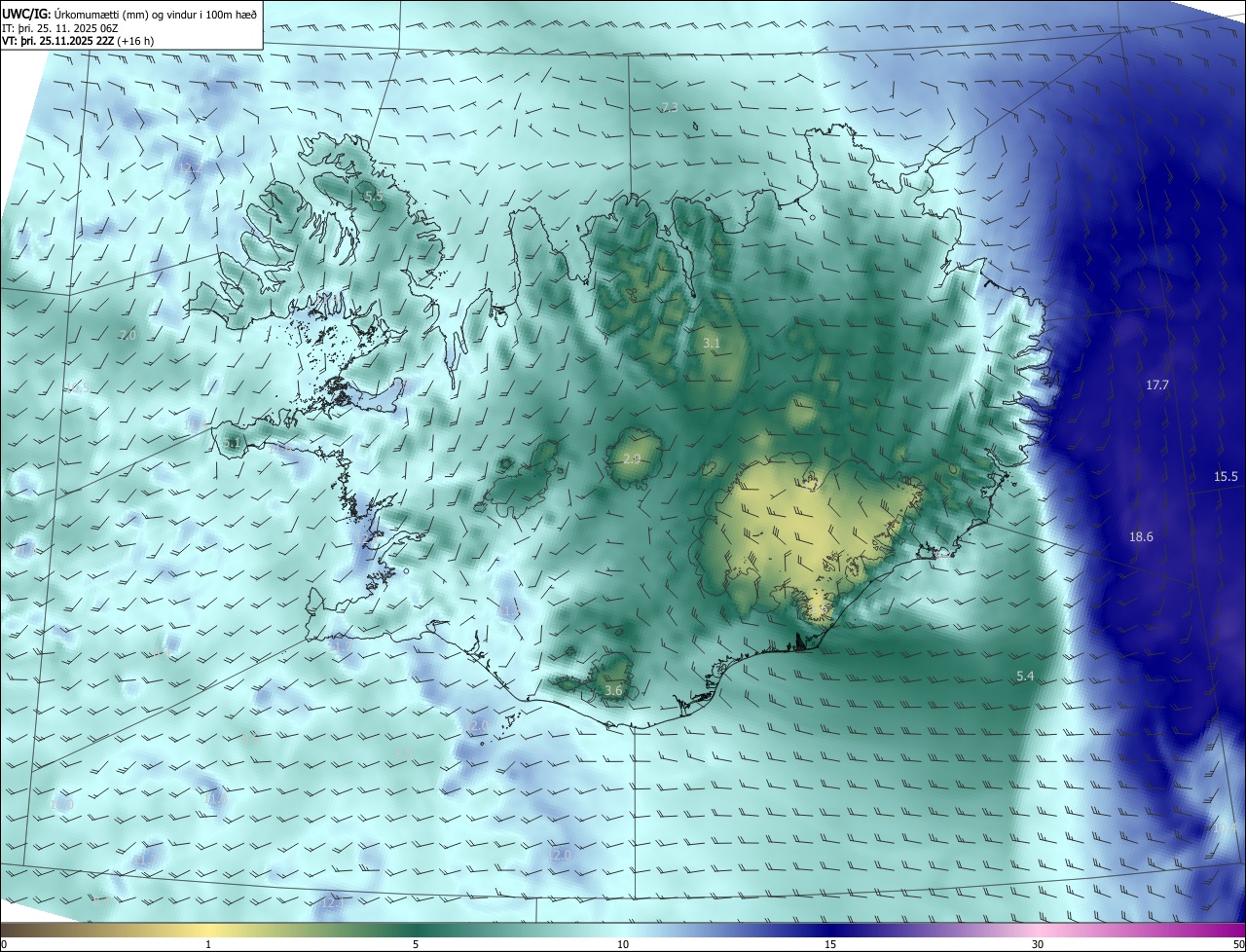Click the 12.2 value northwest of Westfjords
Image resolution: width=1246 pixels, height=952 pixels.
point(191,167)
